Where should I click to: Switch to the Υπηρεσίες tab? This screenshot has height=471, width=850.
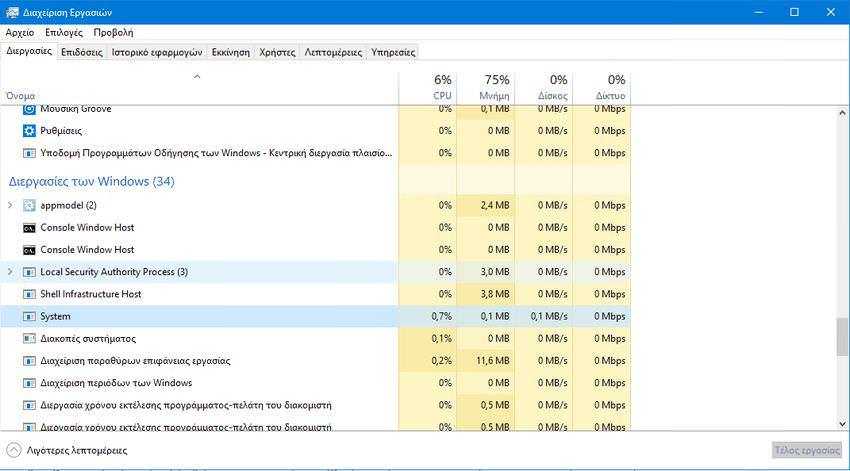pyautogui.click(x=393, y=52)
